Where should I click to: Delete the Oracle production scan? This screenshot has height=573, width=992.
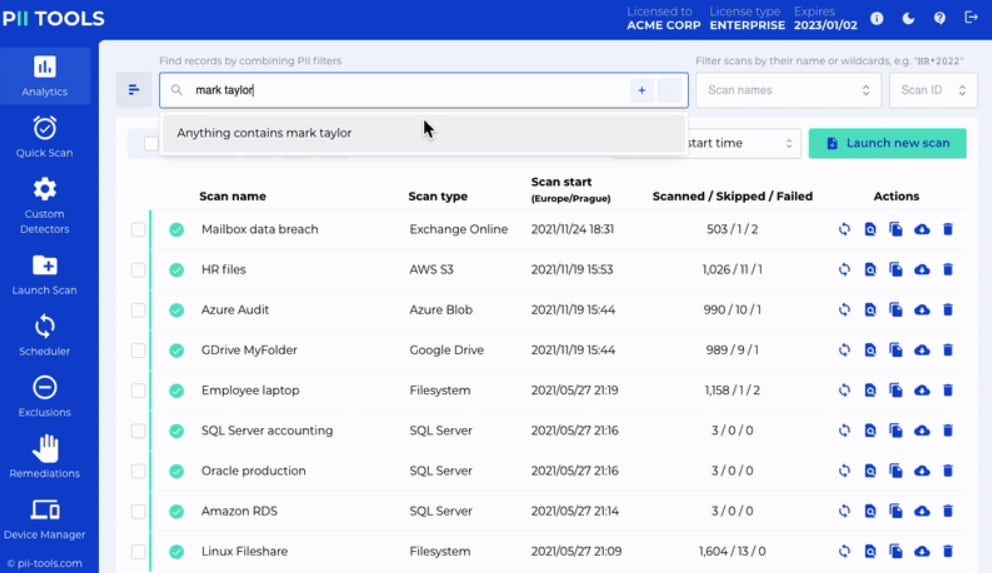(x=948, y=471)
